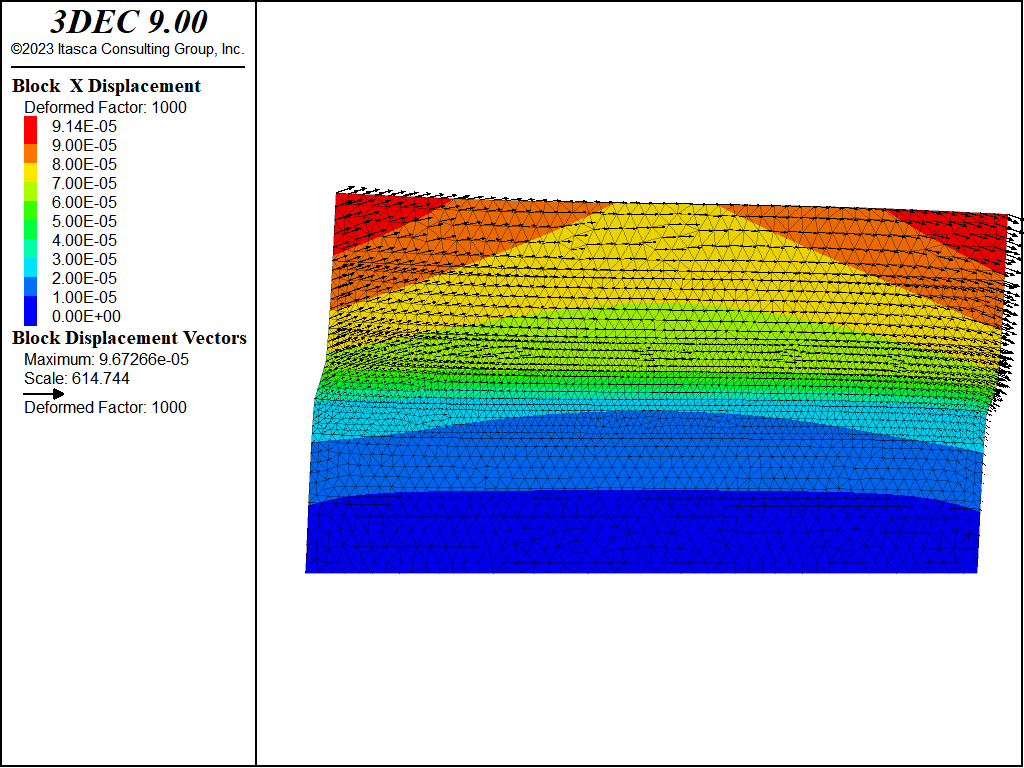Click the Deformed Factor text below the vector arrow

coord(105,407)
